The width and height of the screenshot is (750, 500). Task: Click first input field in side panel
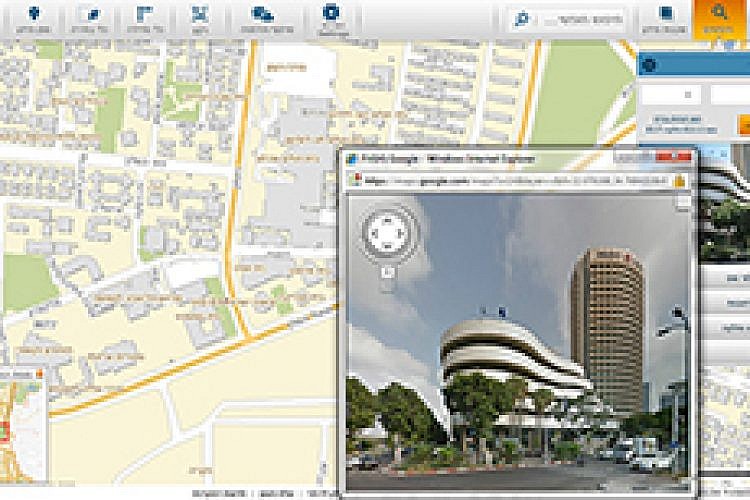(x=670, y=94)
